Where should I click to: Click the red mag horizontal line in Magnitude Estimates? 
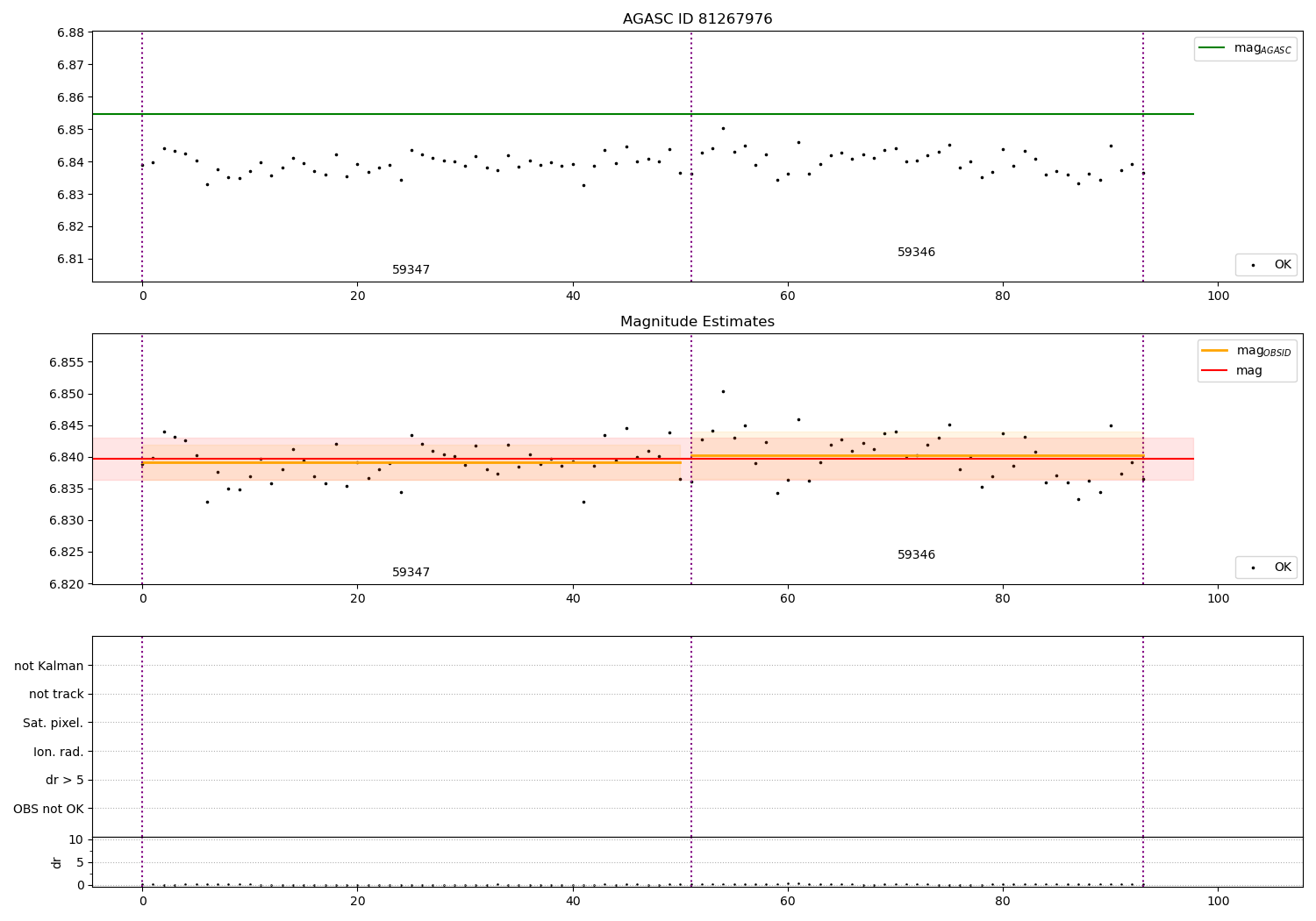(x=642, y=459)
